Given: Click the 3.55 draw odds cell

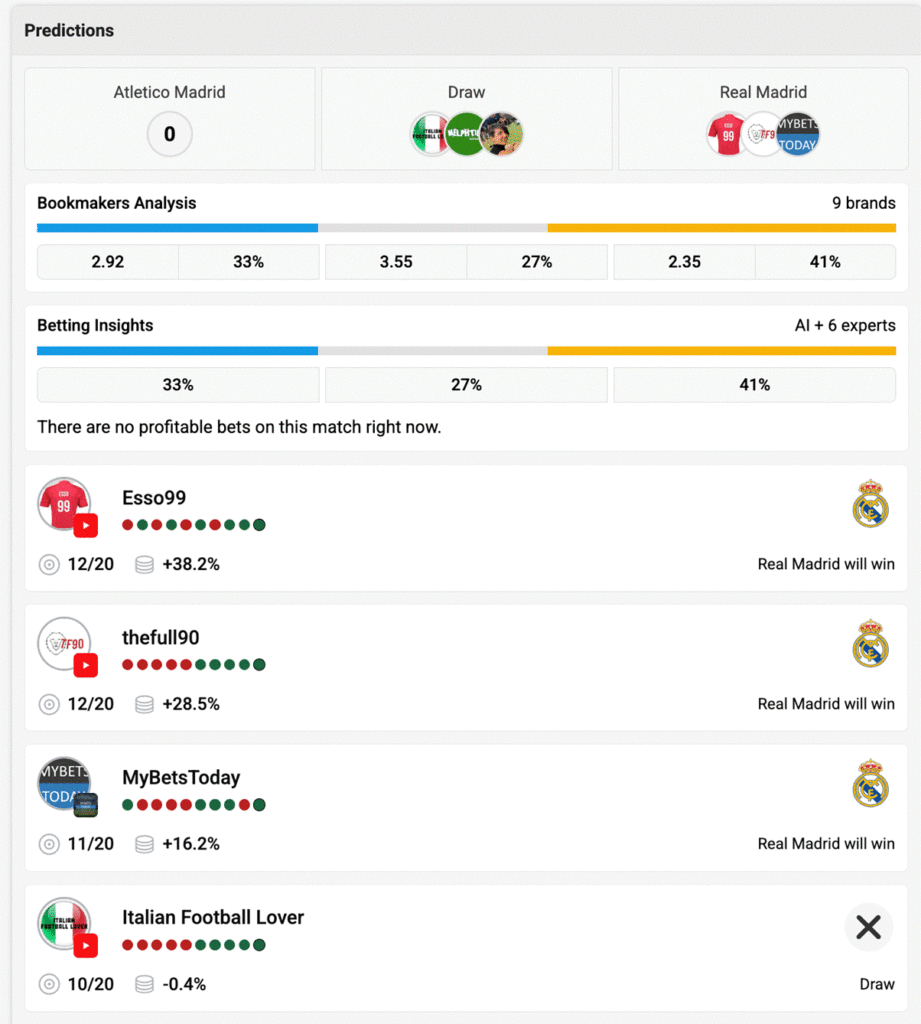Looking at the screenshot, I should tap(396, 262).
